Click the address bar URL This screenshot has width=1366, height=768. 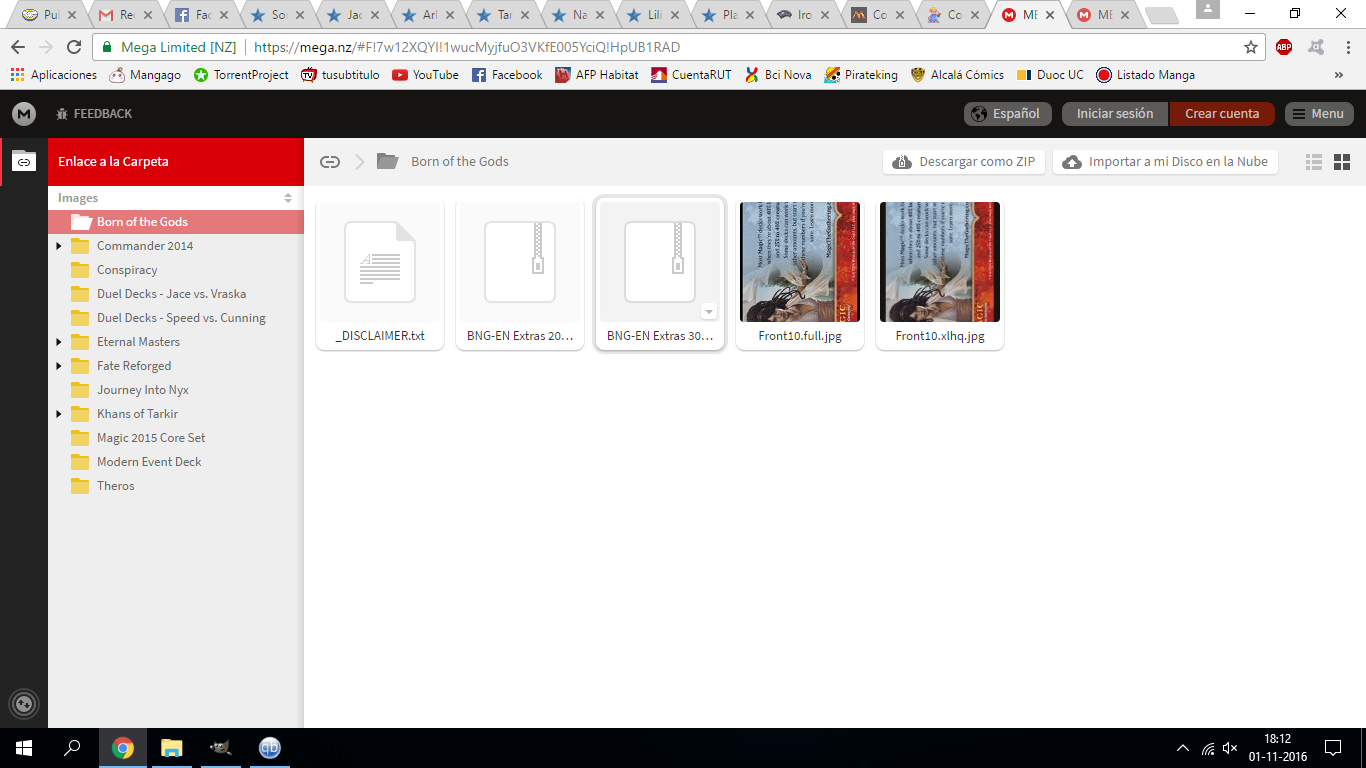click(x=467, y=47)
